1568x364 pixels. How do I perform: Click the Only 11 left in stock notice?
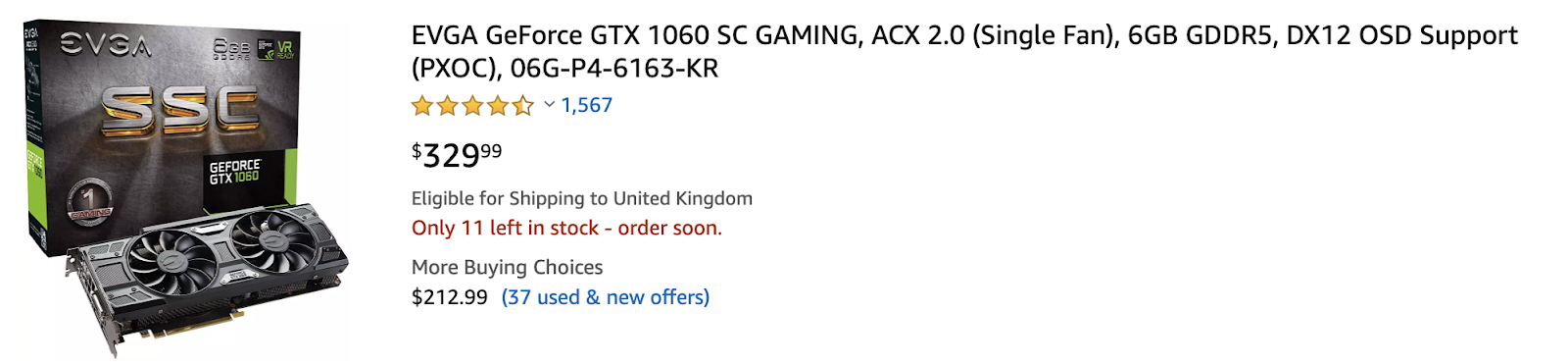(566, 228)
